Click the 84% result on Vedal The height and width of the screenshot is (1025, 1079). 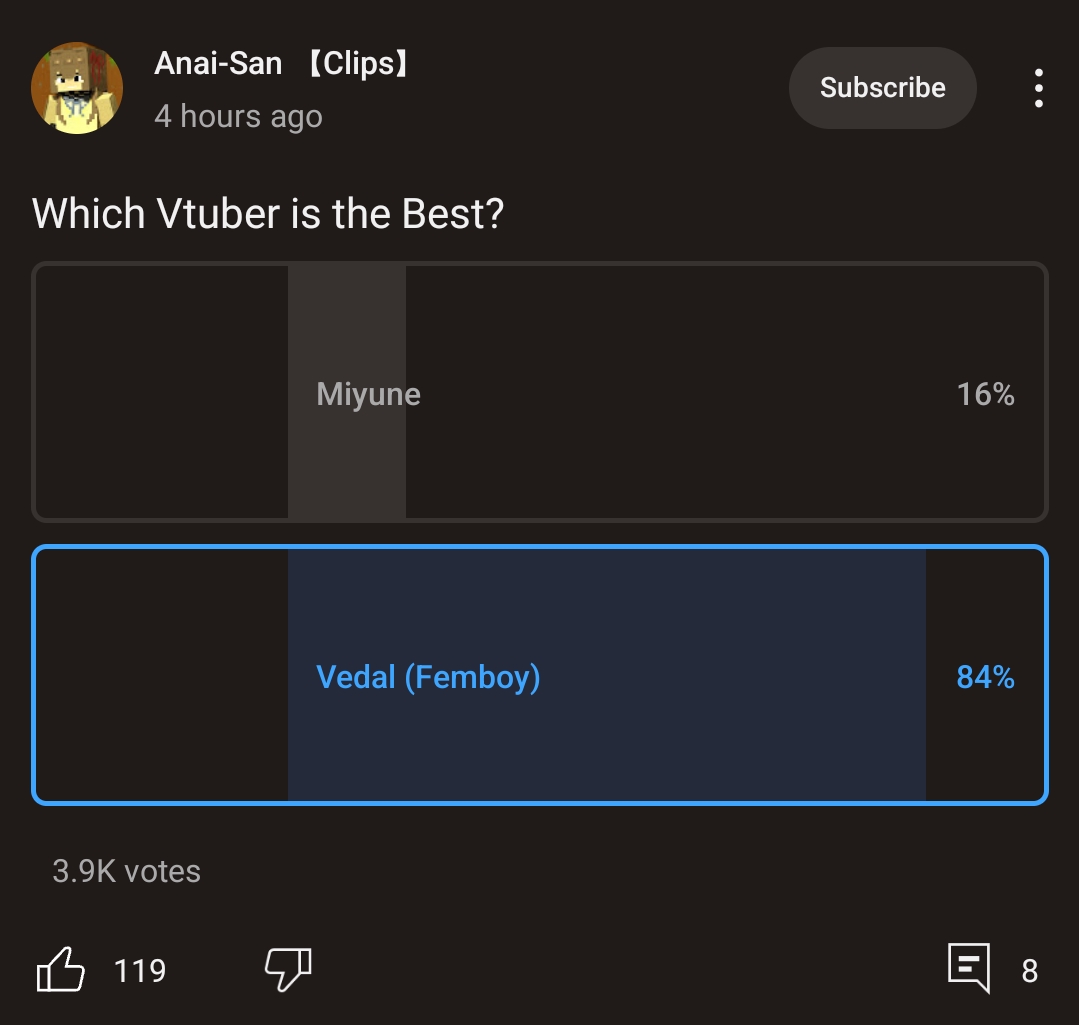click(x=985, y=677)
